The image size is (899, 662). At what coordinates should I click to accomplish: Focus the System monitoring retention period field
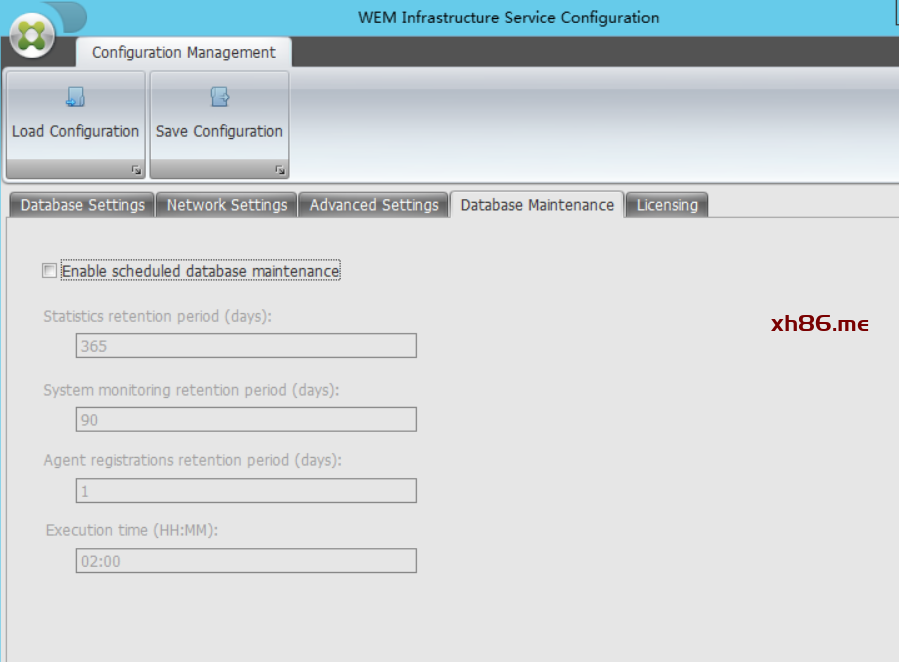[246, 420]
